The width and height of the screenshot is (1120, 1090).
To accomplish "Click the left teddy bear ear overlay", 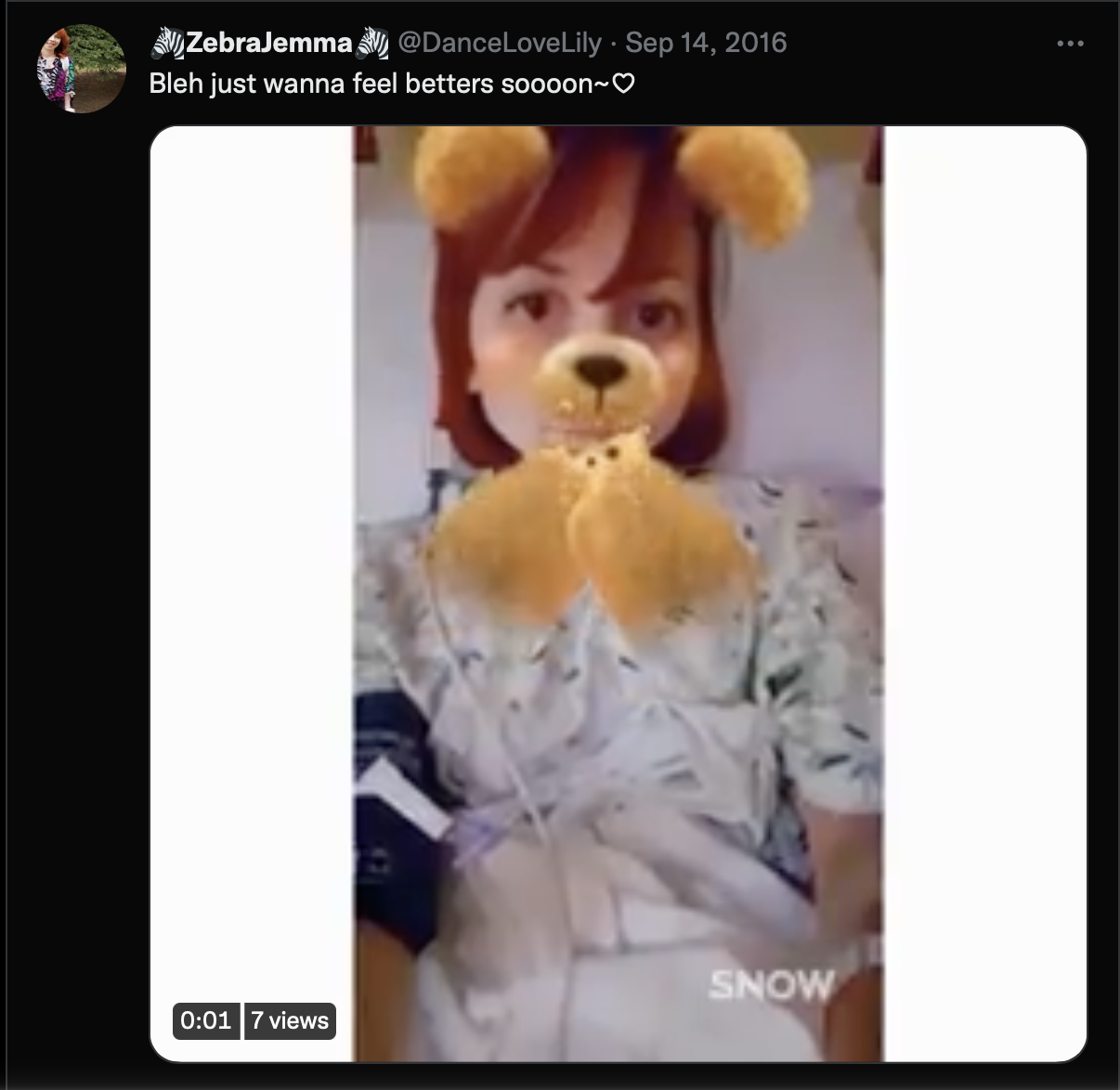I will tap(483, 175).
